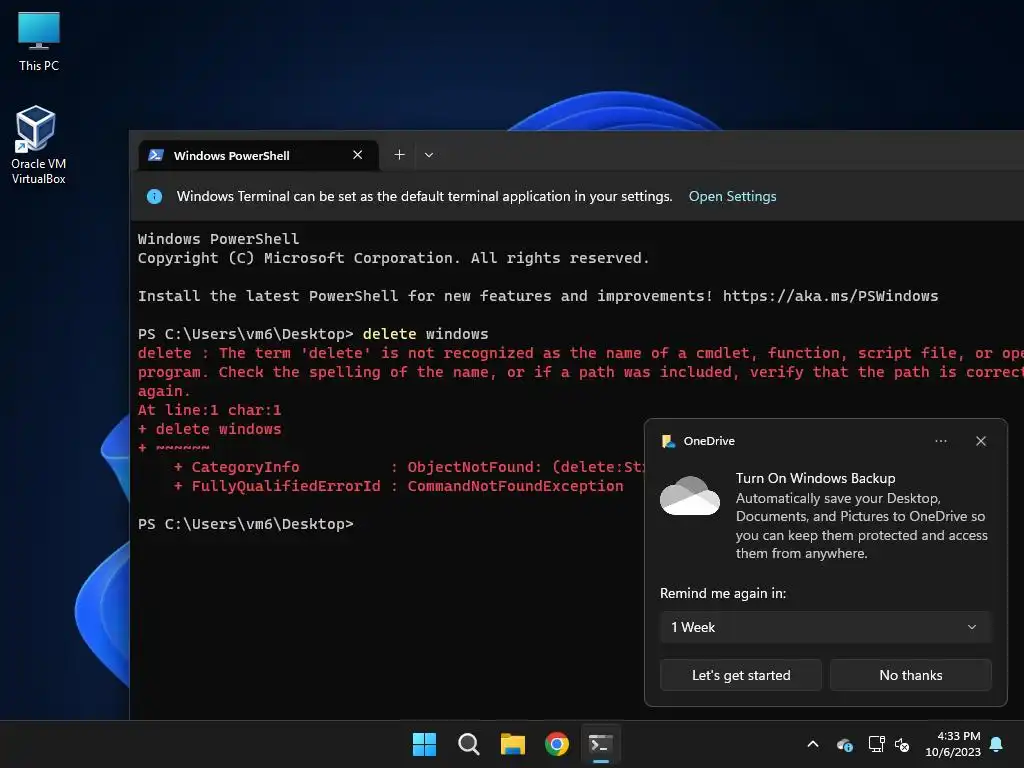Screen dimensions: 1024x768
Task: Open File Explorer from taskbar
Action: coord(513,744)
